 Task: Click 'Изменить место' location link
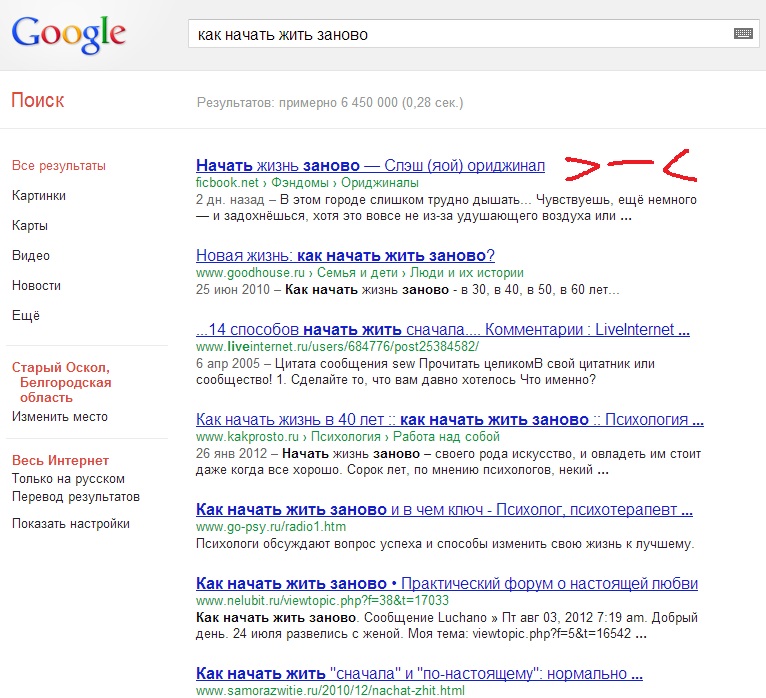(x=60, y=417)
